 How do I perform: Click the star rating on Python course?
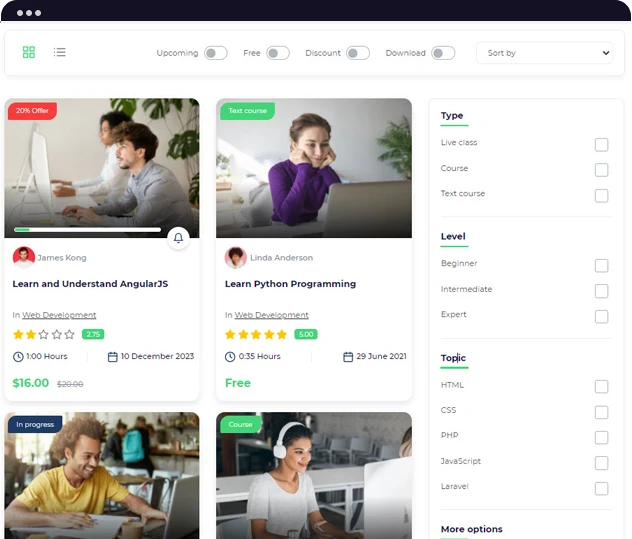[x=256, y=334]
